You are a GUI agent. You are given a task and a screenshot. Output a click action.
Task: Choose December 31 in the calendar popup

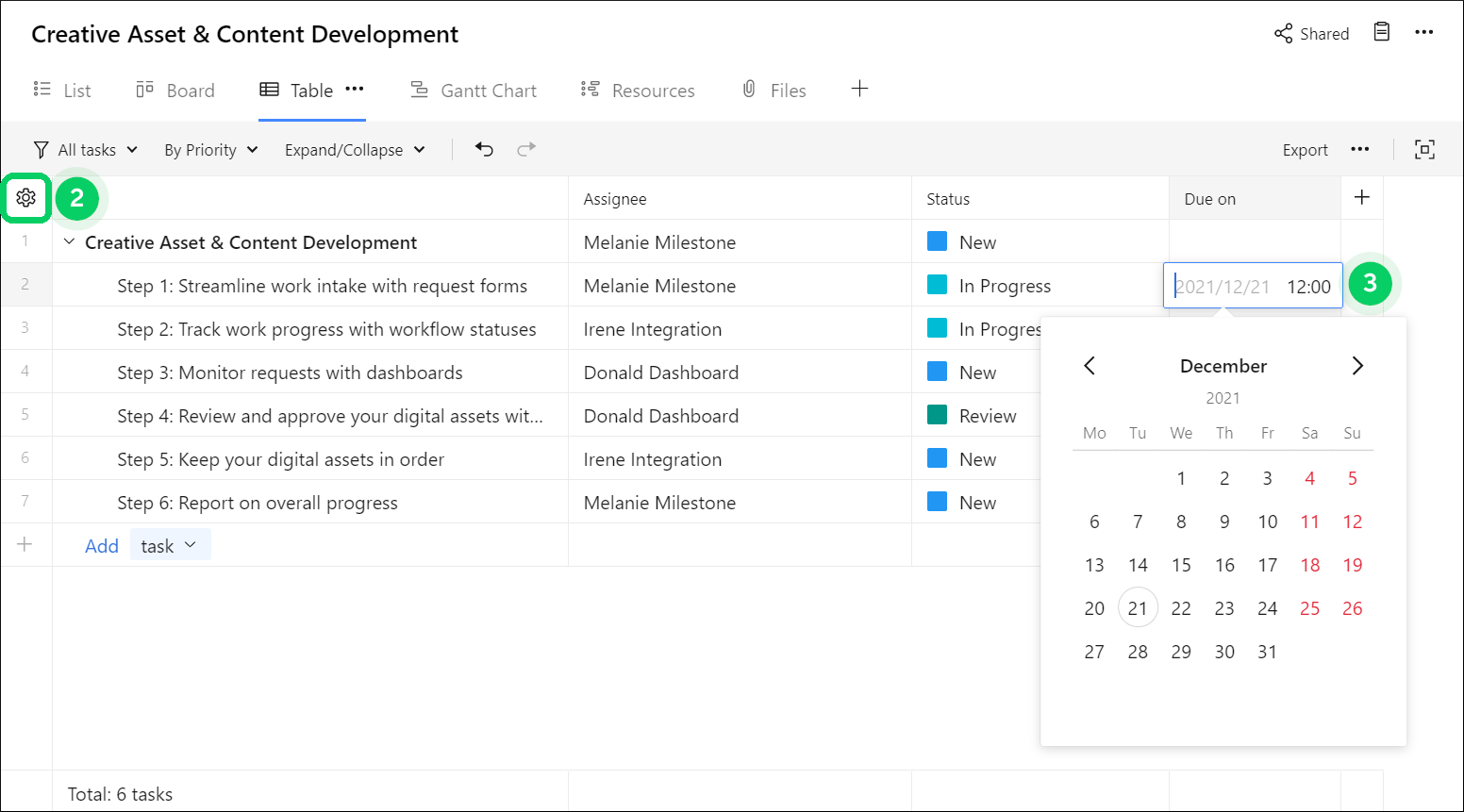[1267, 651]
